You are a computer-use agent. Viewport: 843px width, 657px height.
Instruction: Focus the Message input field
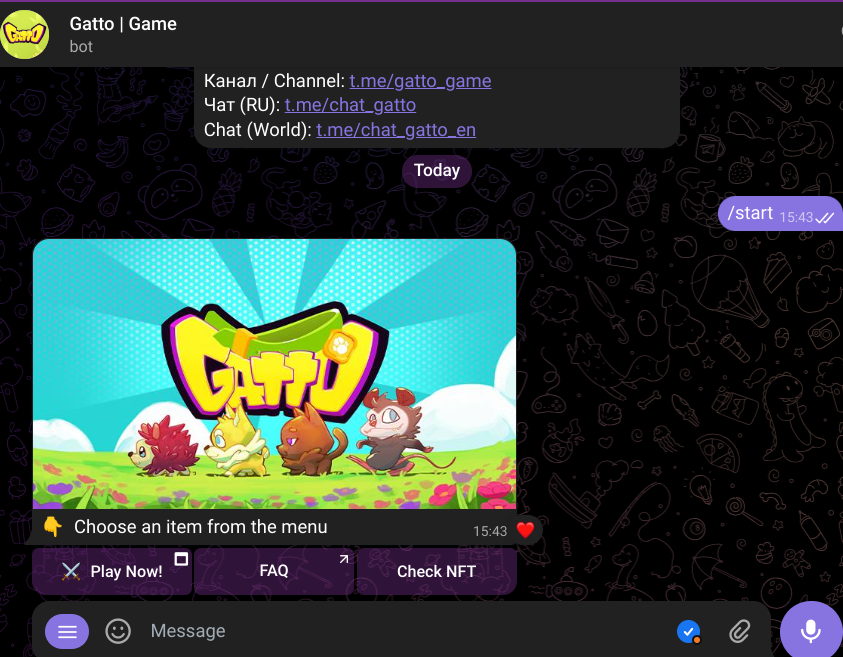click(403, 631)
